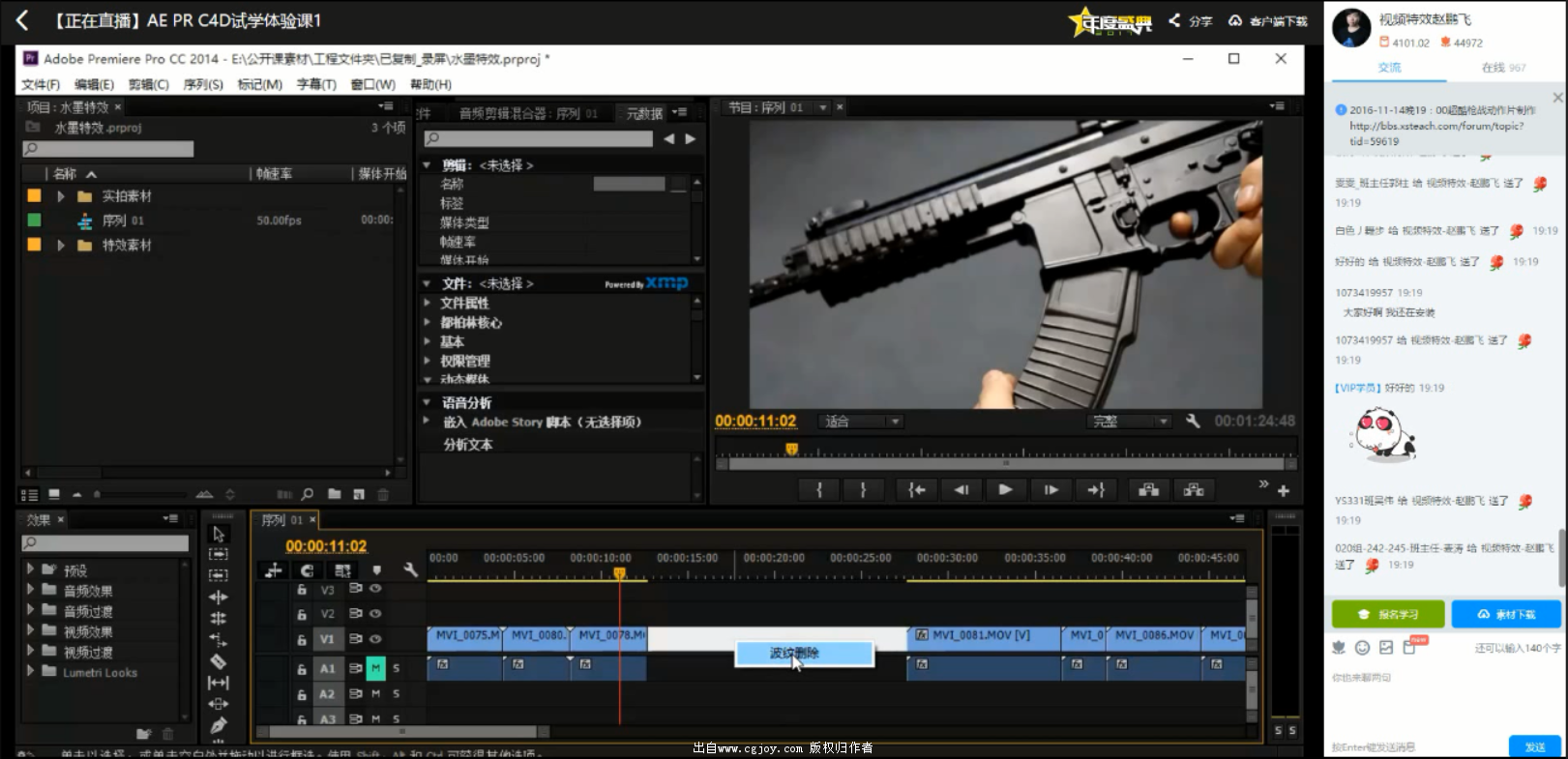
Task: Select the Selection arrow tool
Action: coord(219,534)
